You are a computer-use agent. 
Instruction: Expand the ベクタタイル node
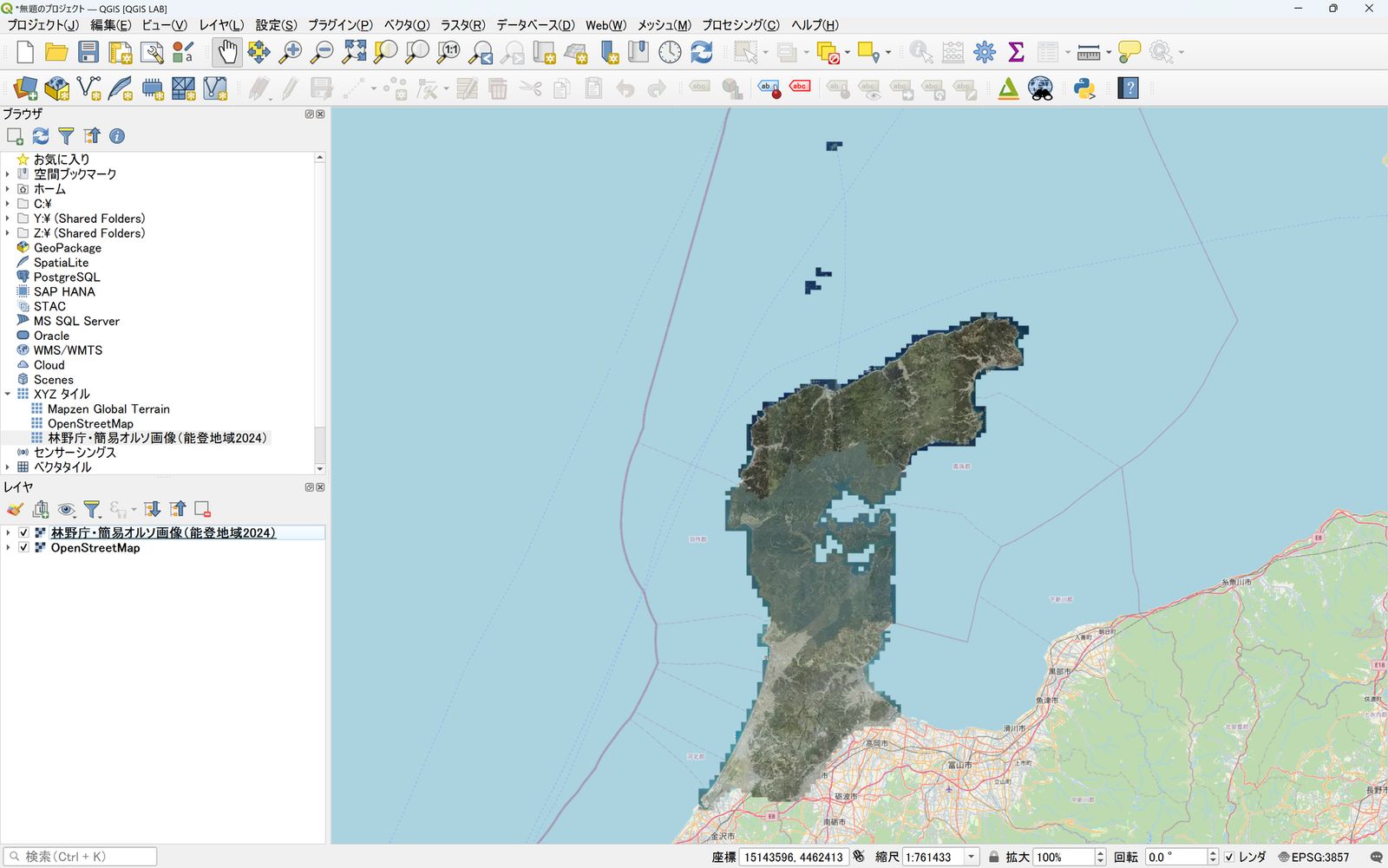click(8, 467)
